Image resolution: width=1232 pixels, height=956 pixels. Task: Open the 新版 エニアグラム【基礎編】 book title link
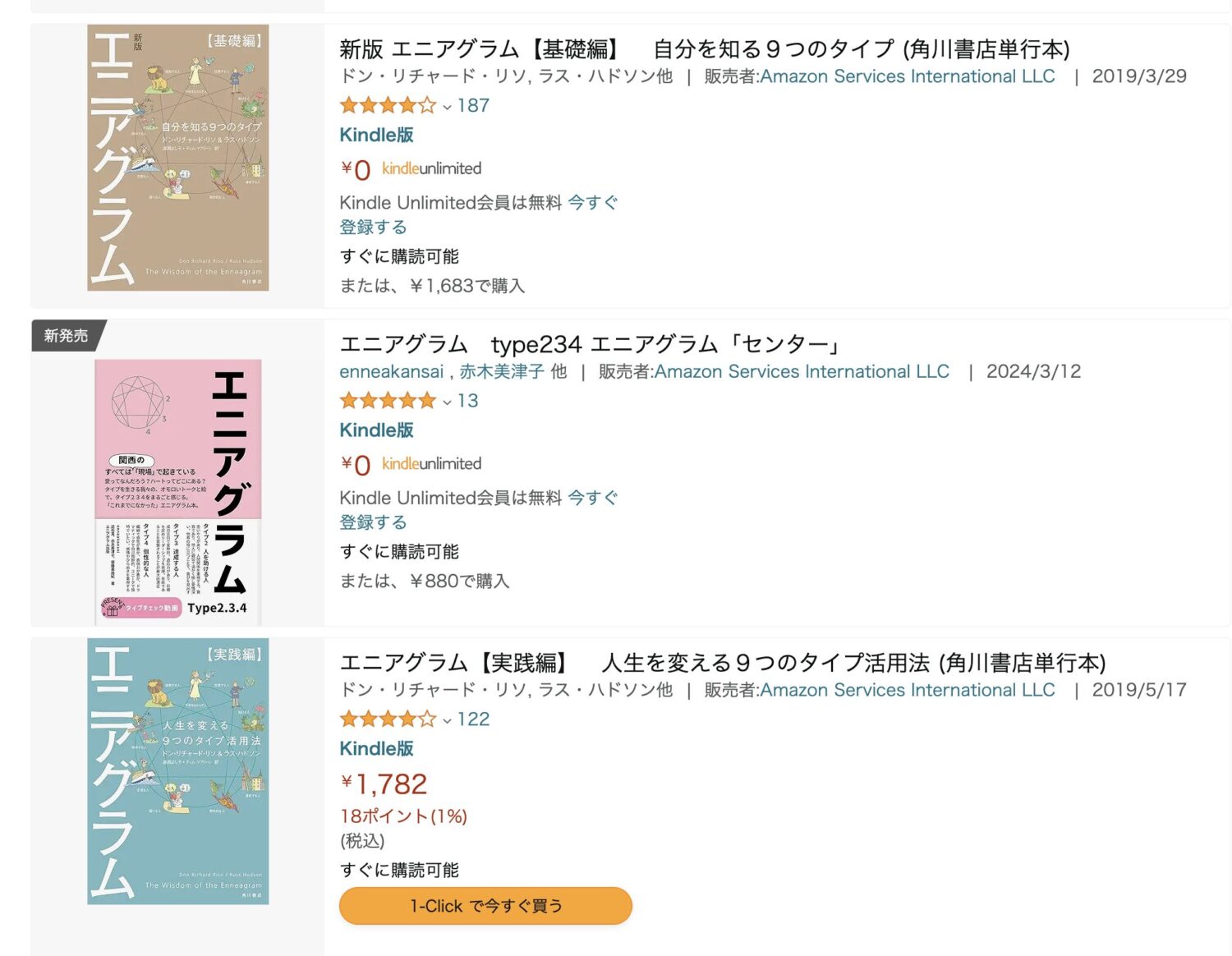point(705,49)
